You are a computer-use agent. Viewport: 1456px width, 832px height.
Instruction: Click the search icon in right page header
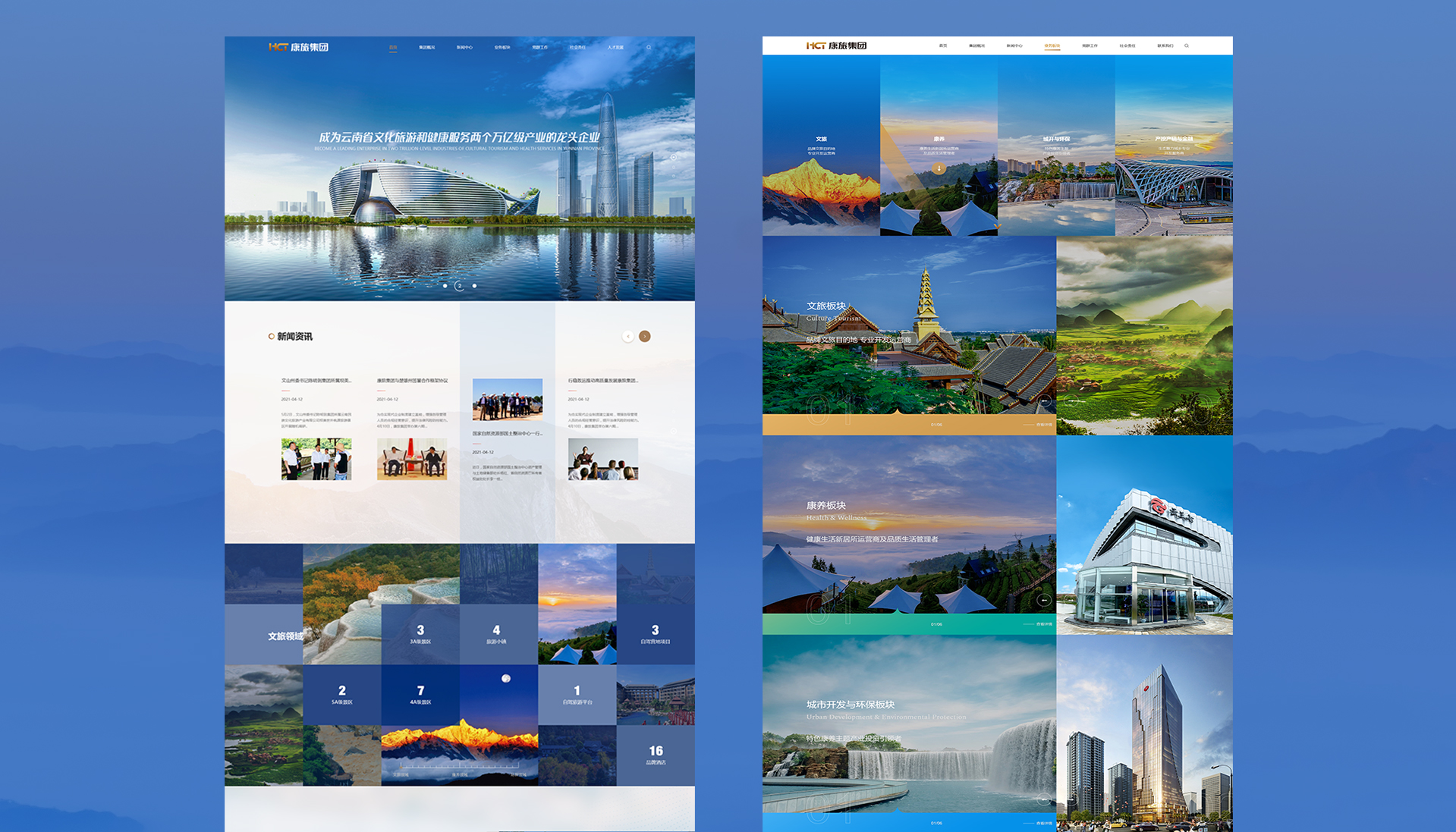1187,46
